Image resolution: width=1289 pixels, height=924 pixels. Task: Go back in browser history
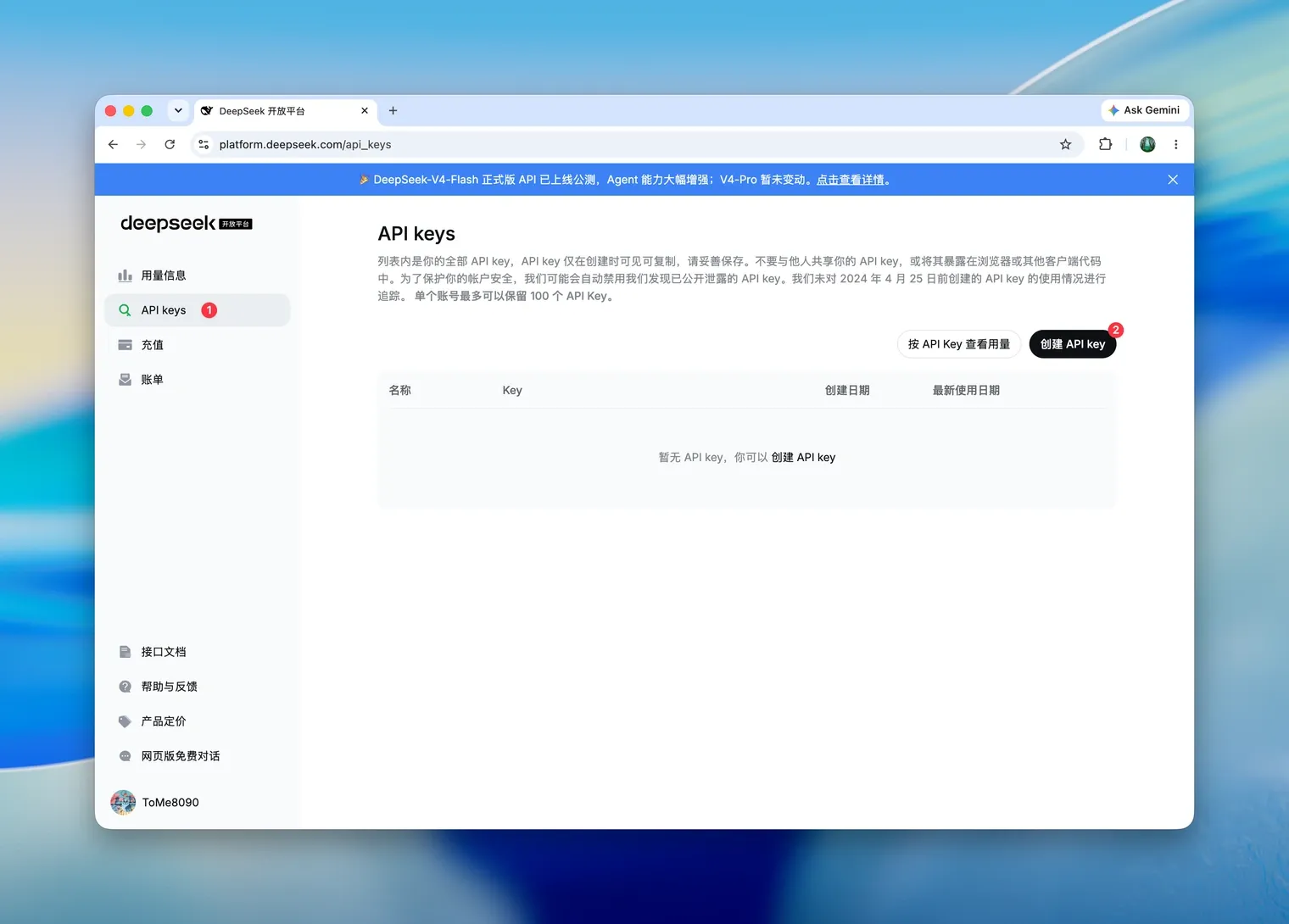[113, 145]
